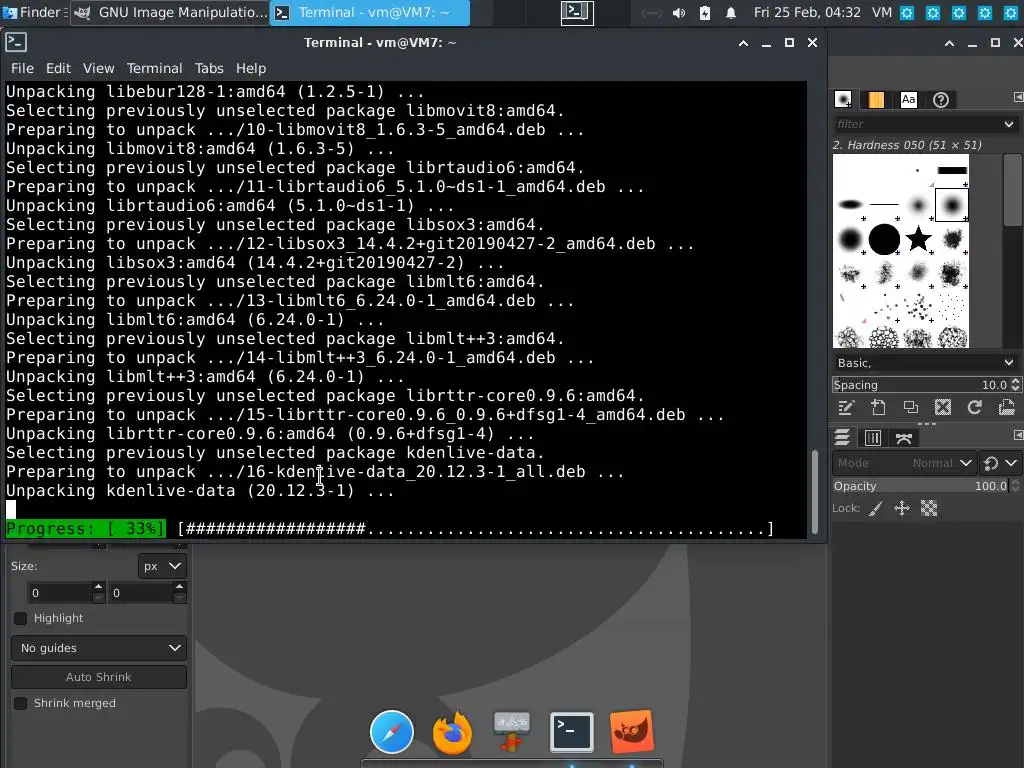Click Terminal - vm@VM7 taskbar button
Viewport: 1024px width, 768px height.
370,12
